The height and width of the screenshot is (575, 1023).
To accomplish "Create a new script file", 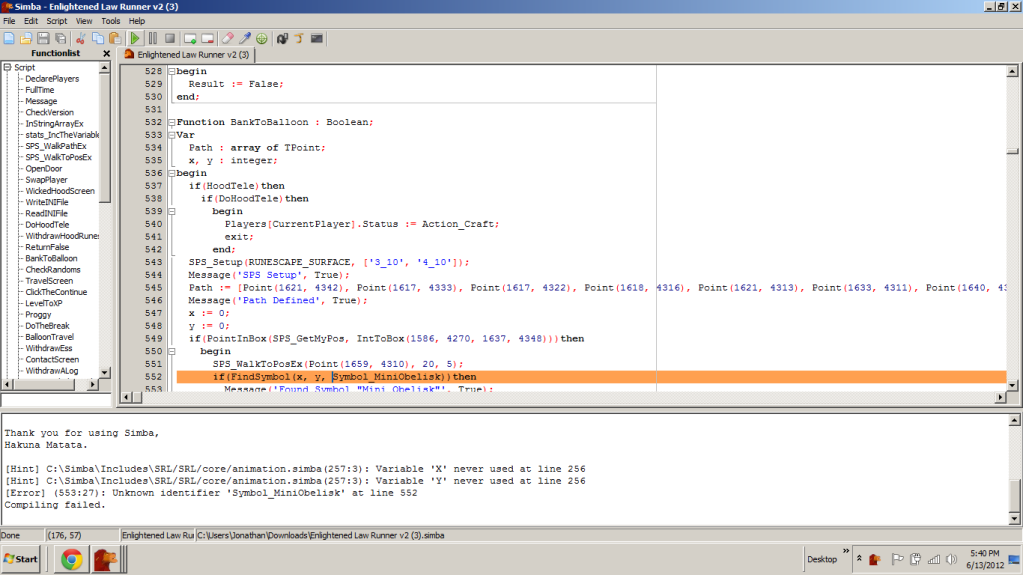I will 9,38.
